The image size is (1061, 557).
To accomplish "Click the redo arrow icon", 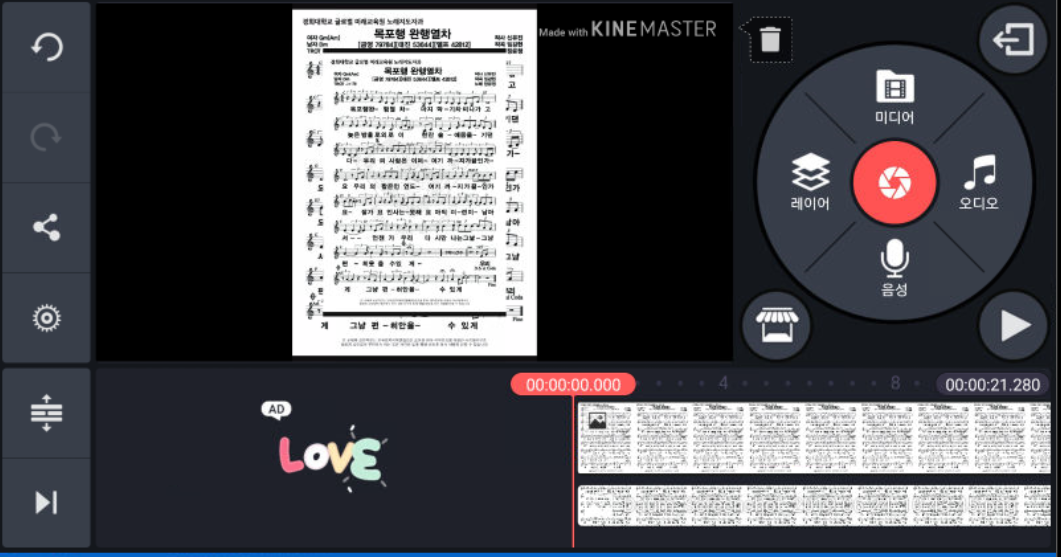I will point(46,137).
